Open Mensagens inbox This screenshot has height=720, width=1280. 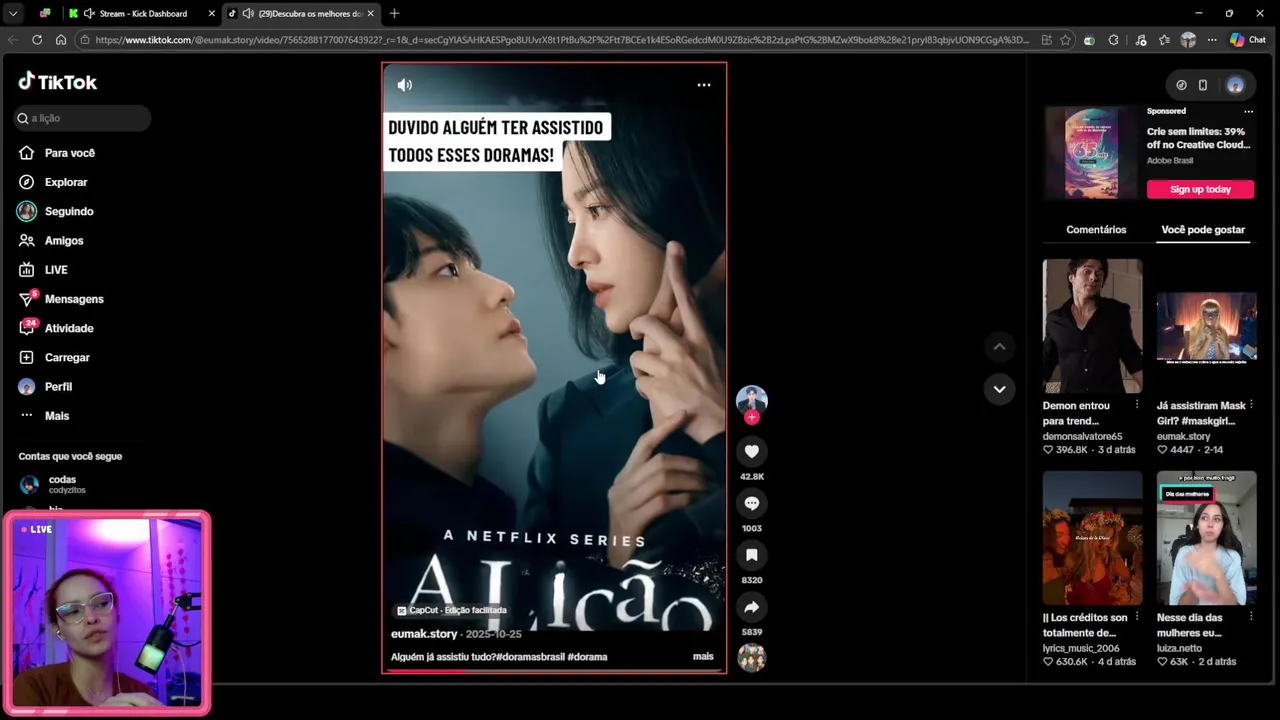click(61, 299)
